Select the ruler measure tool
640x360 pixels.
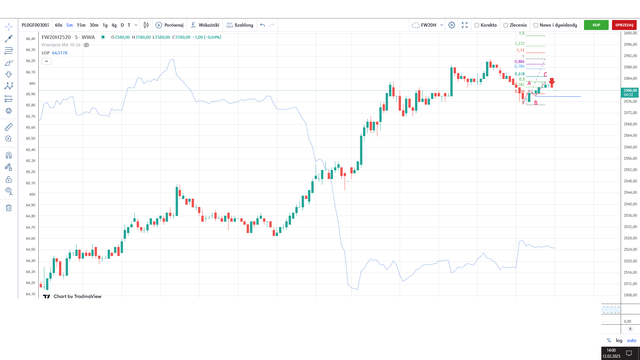point(9,127)
